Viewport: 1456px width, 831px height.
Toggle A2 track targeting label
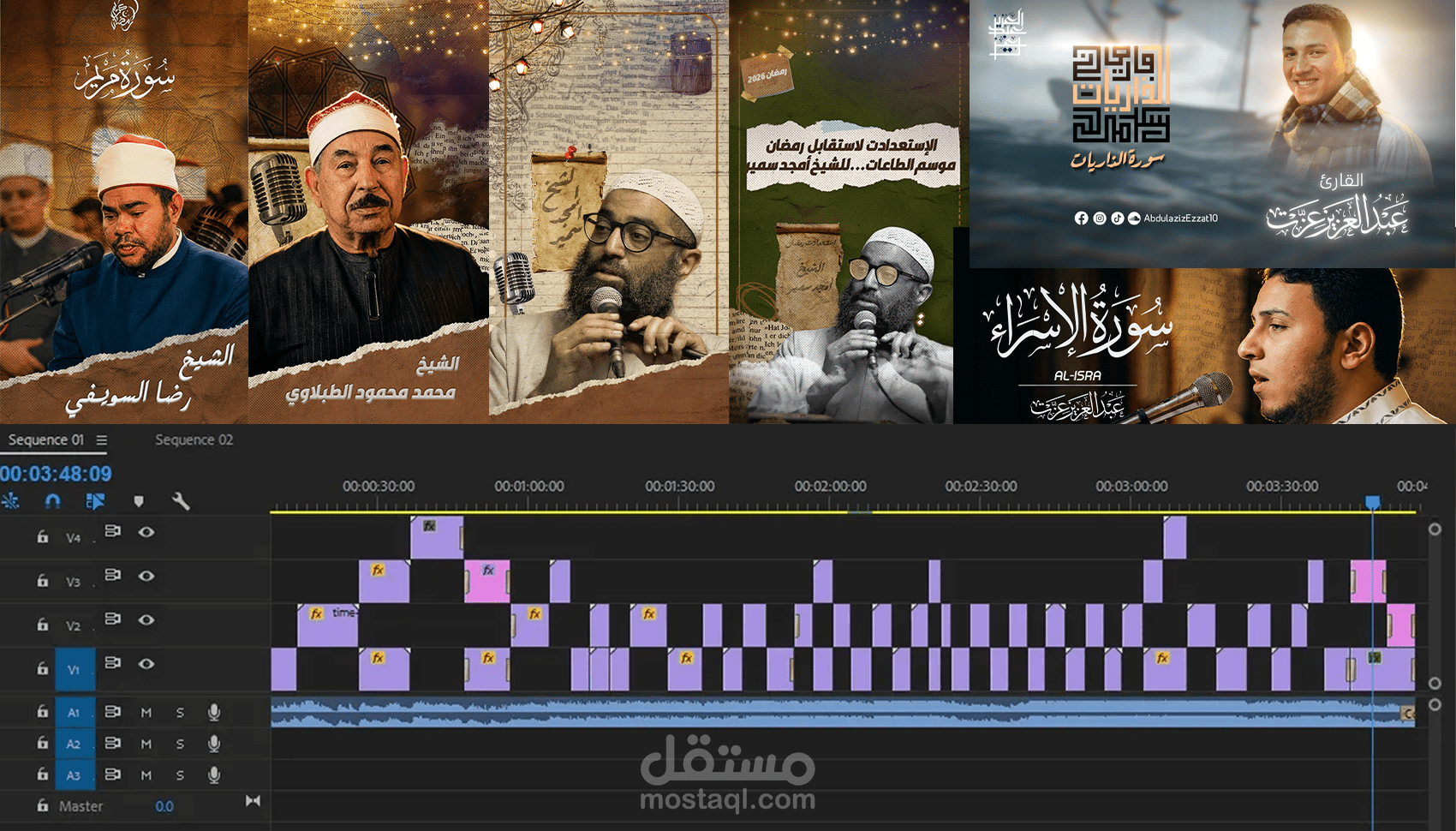pyautogui.click(x=75, y=744)
